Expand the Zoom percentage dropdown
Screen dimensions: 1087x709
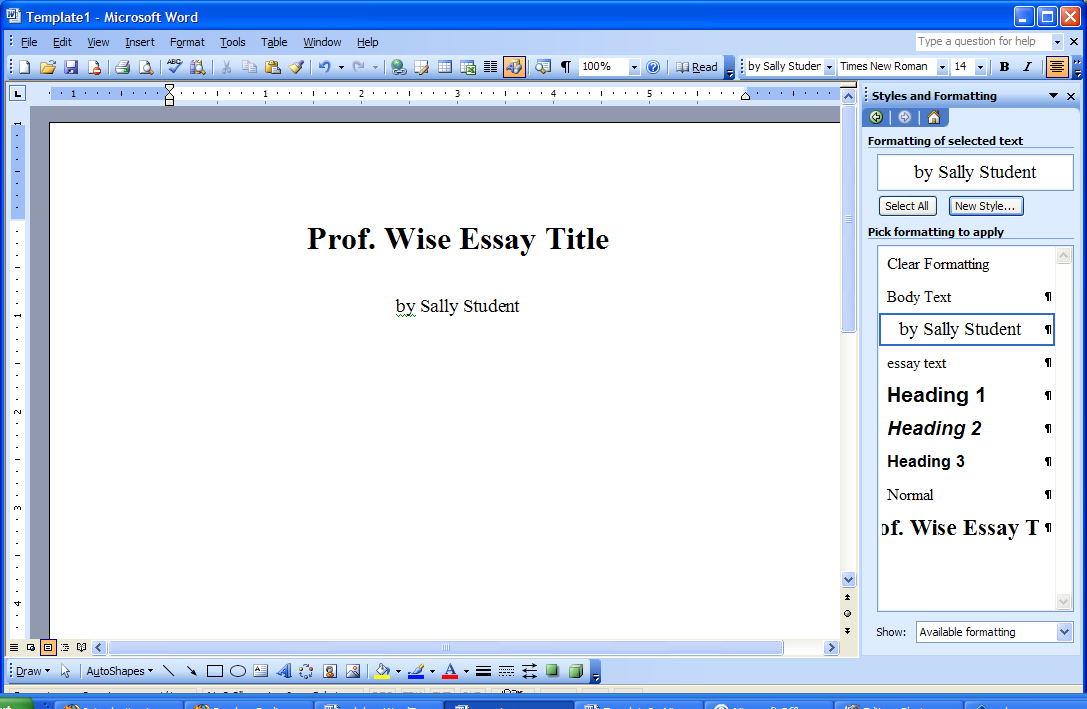pyautogui.click(x=634, y=67)
